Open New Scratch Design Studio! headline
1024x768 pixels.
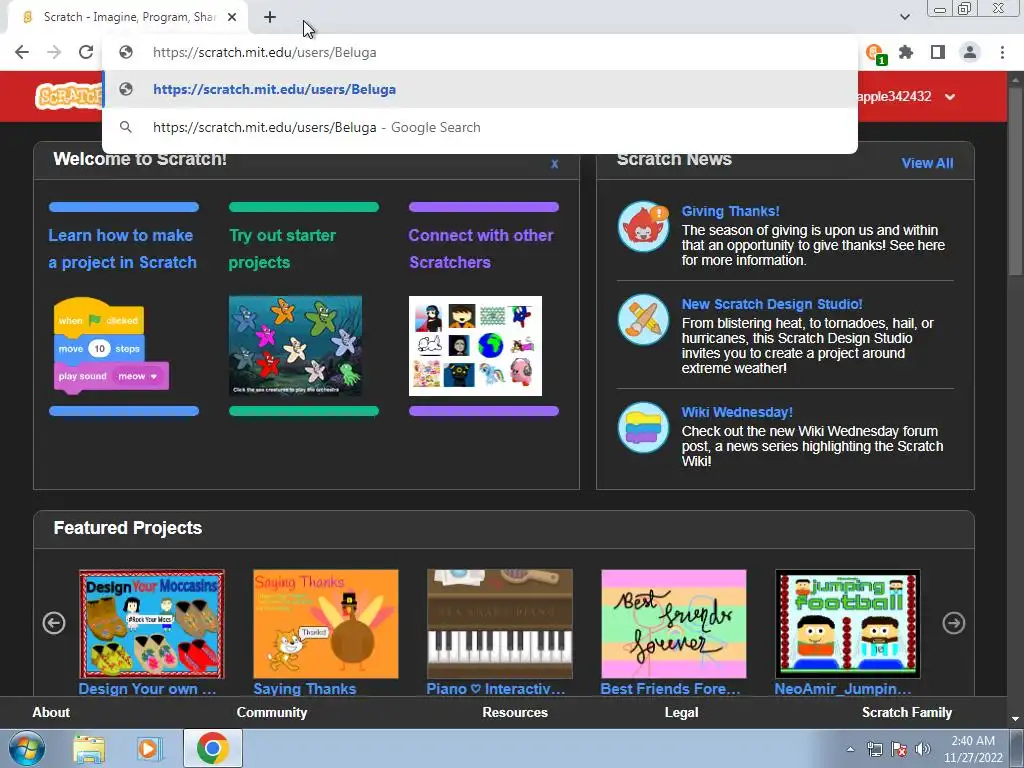[x=772, y=304]
